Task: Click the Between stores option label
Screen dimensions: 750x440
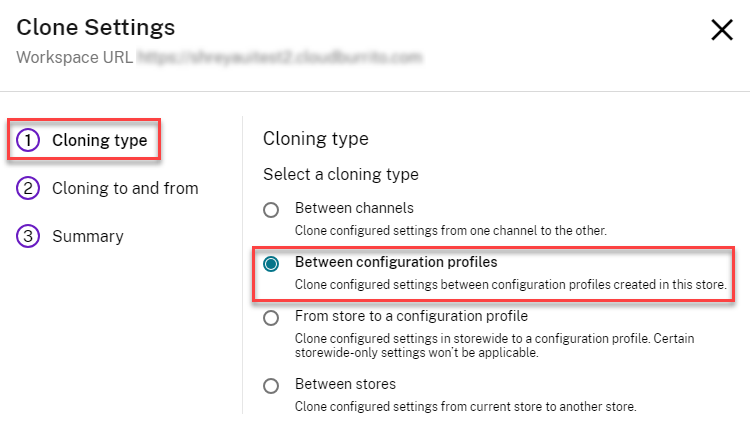Action: tap(345, 384)
